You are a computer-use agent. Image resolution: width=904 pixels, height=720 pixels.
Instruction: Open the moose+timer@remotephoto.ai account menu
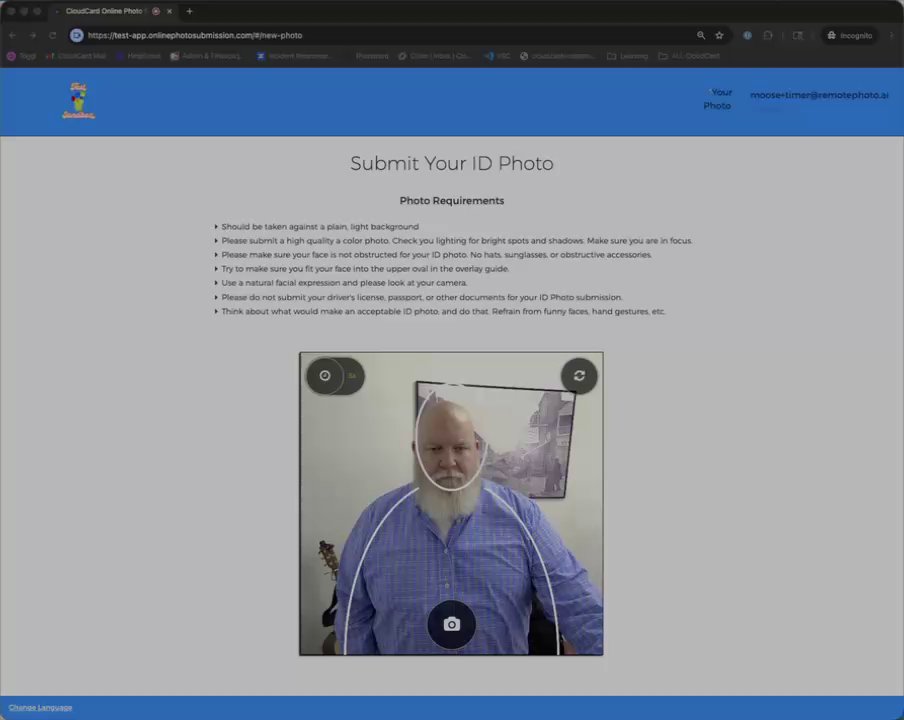click(819, 95)
